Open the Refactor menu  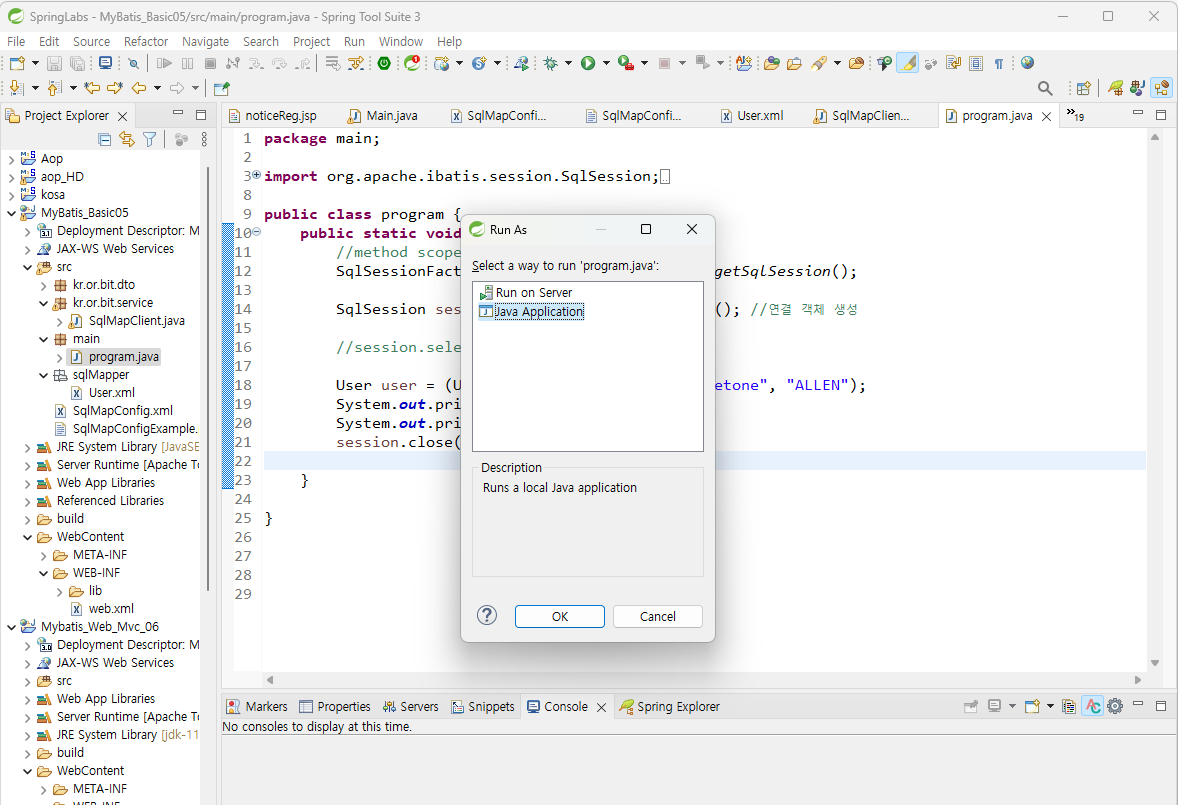(x=146, y=41)
